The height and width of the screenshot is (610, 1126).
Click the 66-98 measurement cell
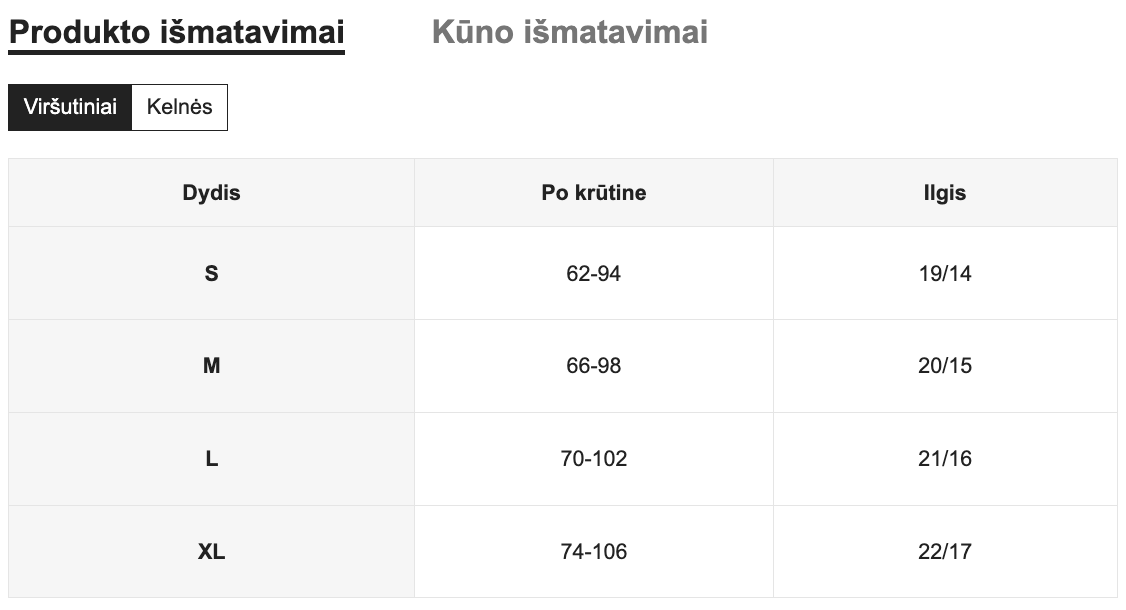tap(594, 365)
